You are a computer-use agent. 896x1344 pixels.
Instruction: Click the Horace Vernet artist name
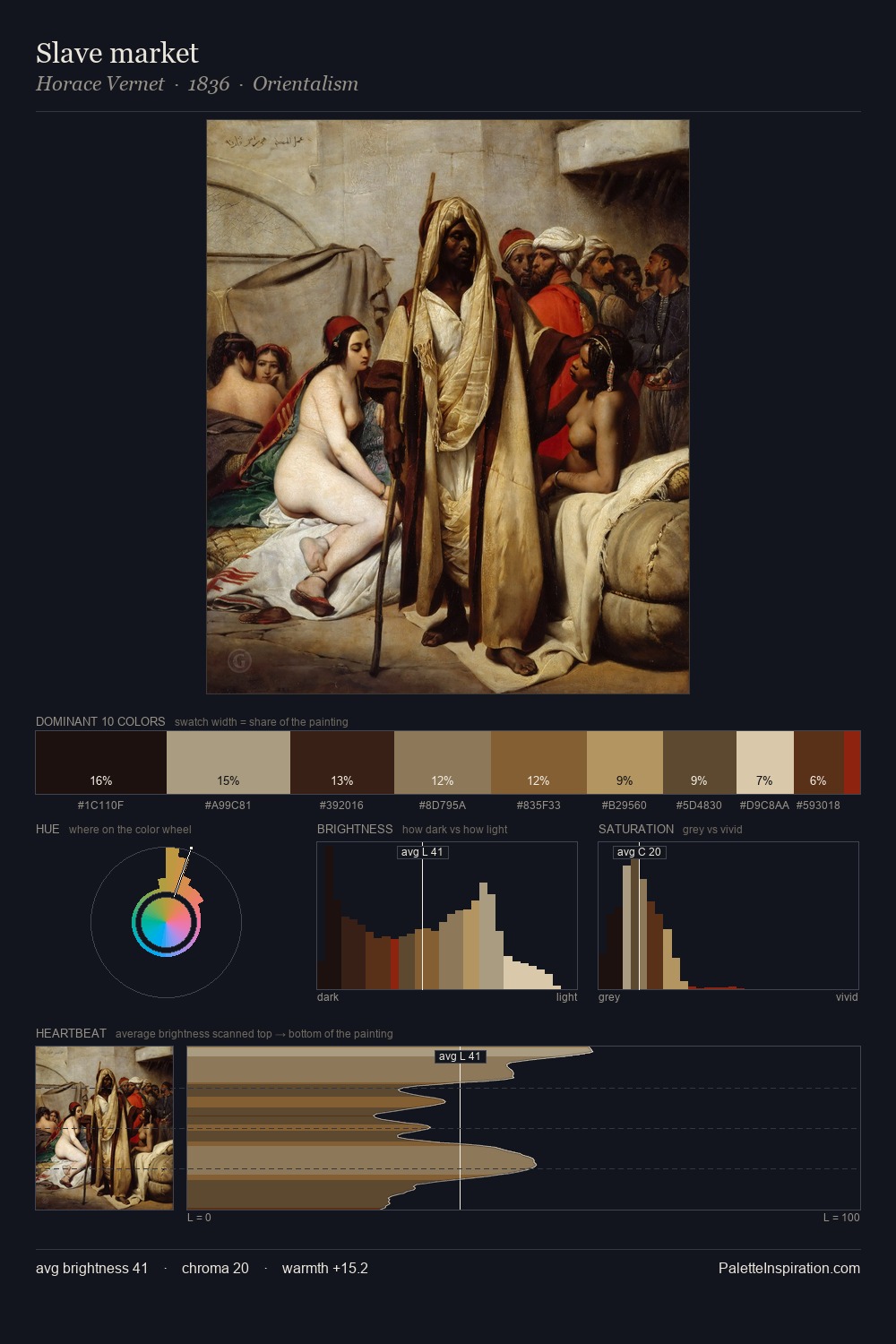click(100, 83)
